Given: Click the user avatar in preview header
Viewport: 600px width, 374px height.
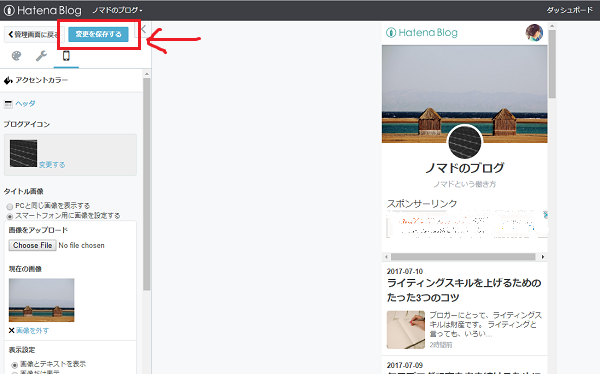Looking at the screenshot, I should 534,33.
